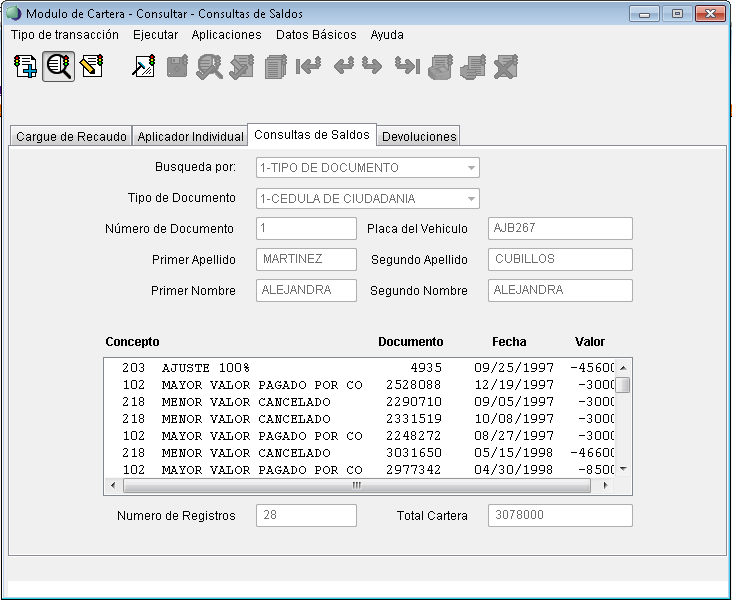This screenshot has height=600, width=732.
Task: Click the go to last record icon
Action: pos(406,67)
